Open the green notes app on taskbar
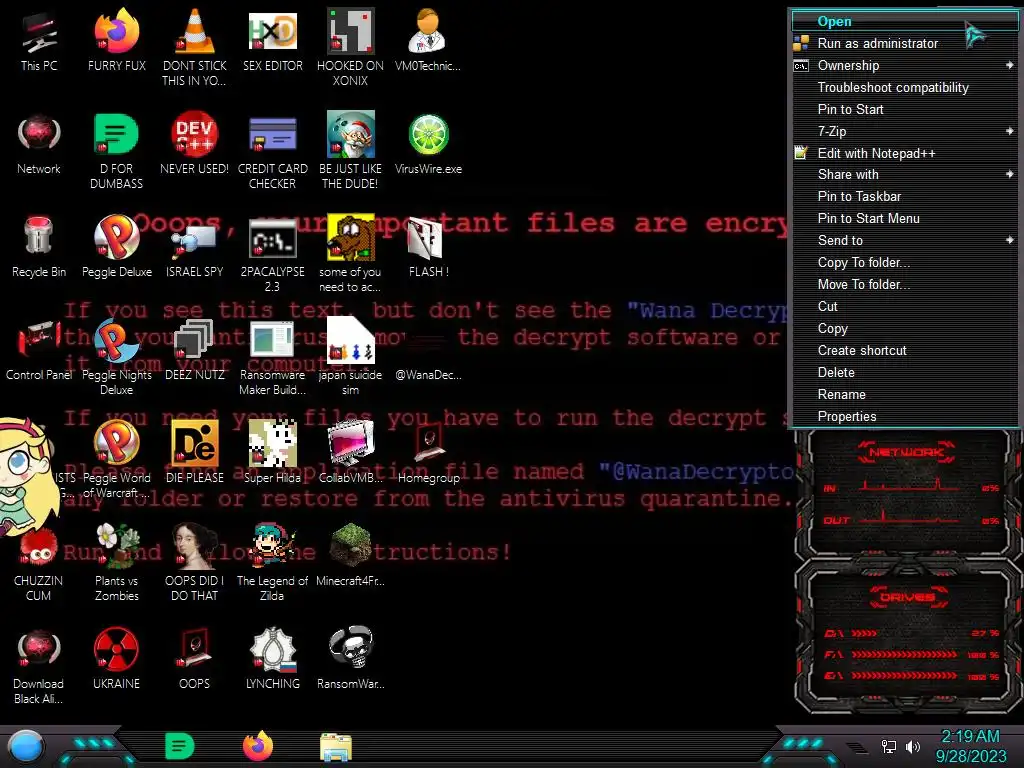Screen dimensions: 1024x768 [x=180, y=746]
